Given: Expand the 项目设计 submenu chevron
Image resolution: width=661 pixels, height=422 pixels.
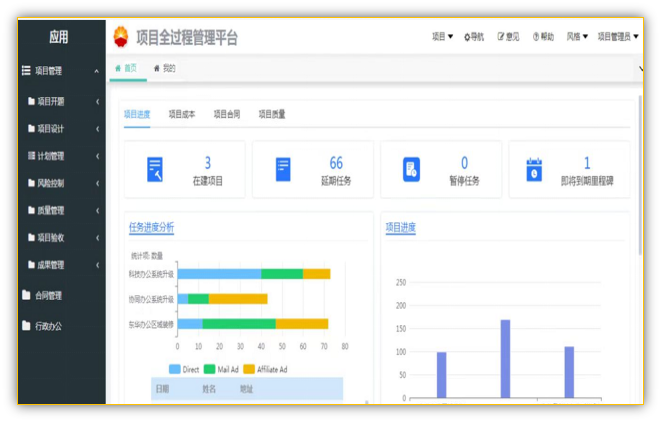Looking at the screenshot, I should 97,129.
